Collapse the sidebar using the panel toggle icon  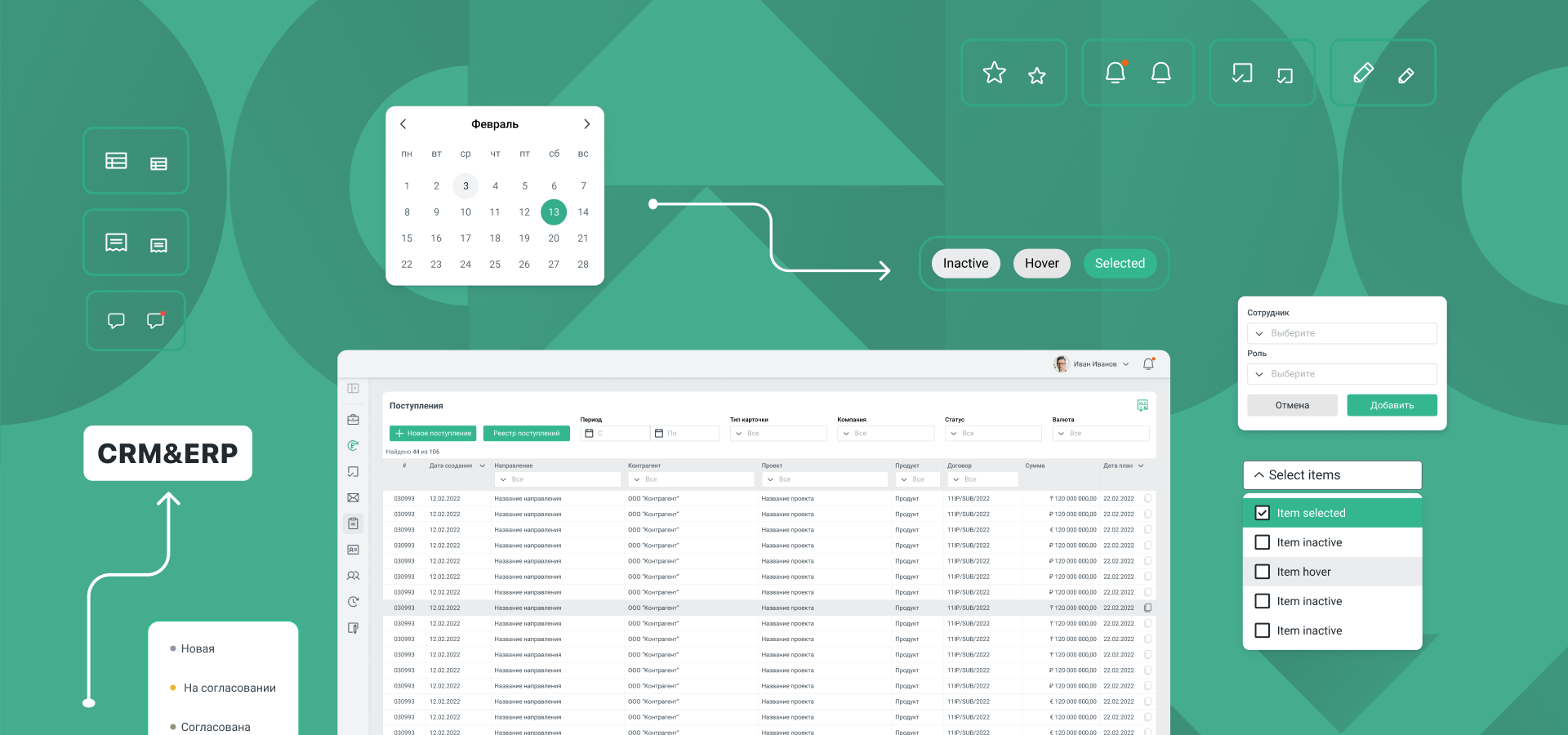[x=353, y=389]
